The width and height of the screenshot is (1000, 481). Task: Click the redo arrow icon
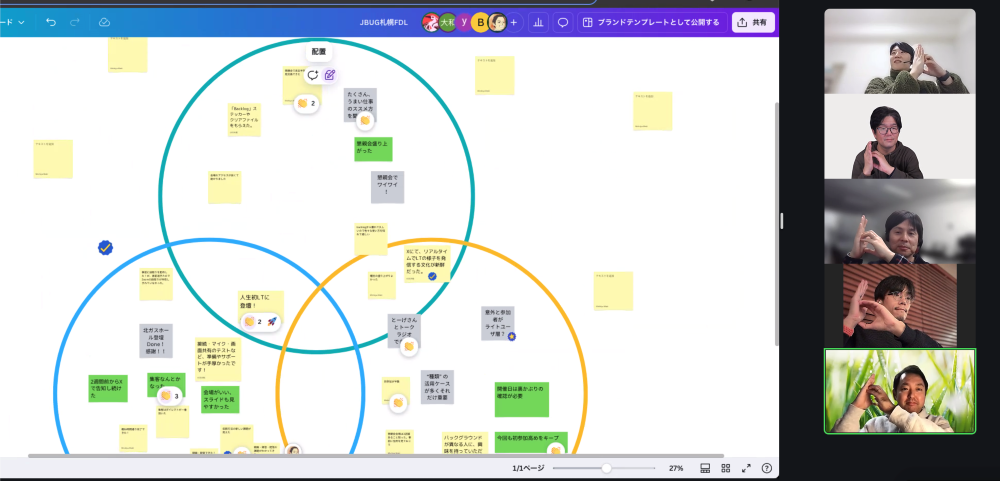tap(75, 22)
